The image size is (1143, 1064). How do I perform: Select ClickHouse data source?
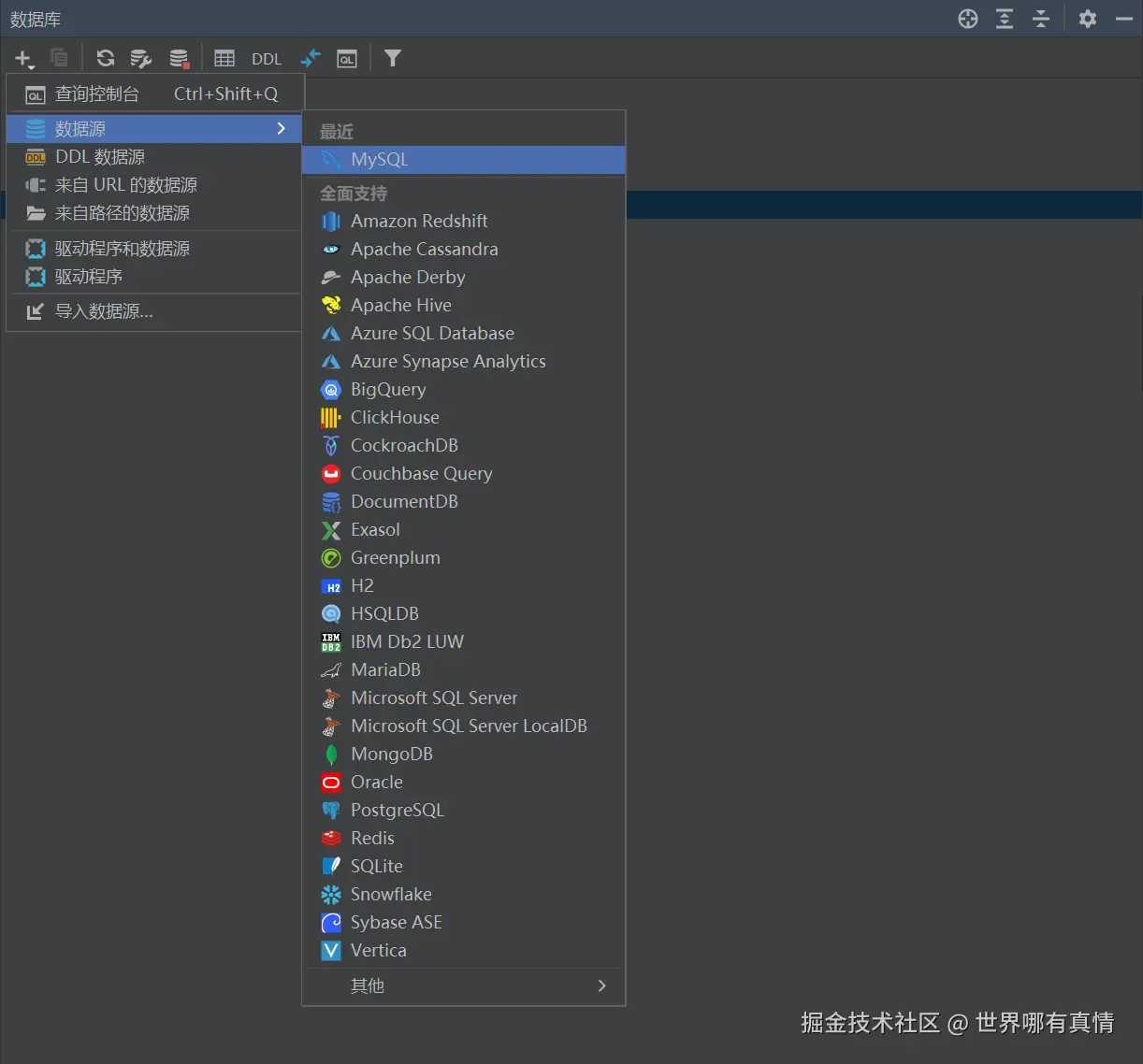coord(464,417)
